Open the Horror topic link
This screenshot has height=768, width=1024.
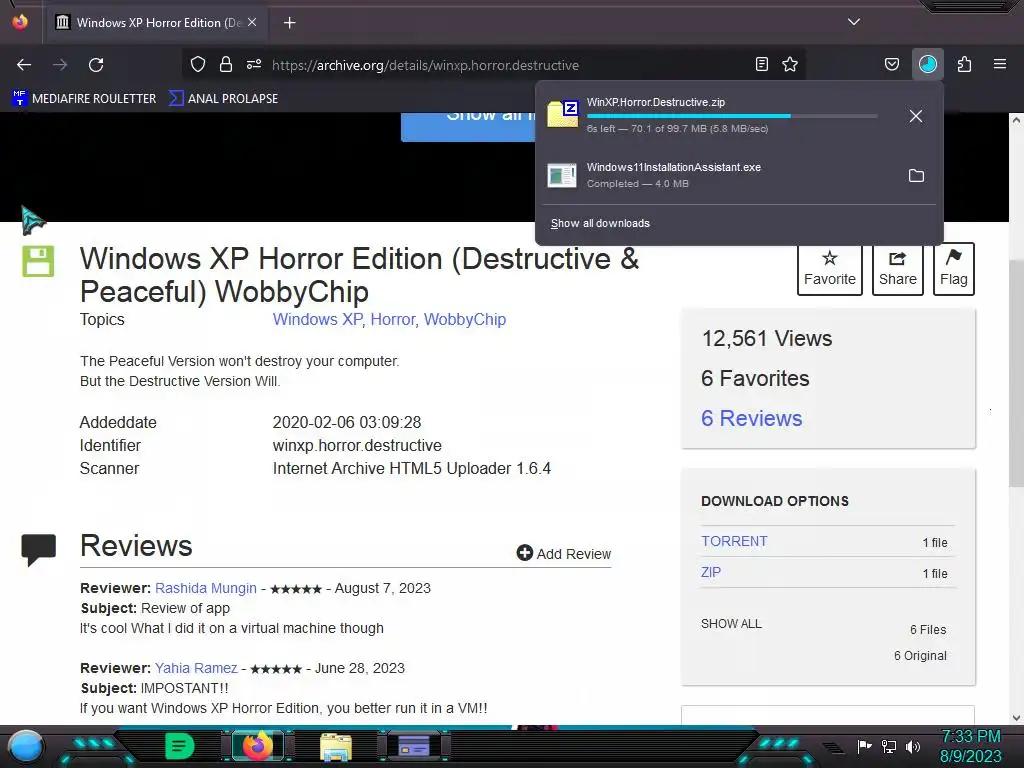click(392, 319)
